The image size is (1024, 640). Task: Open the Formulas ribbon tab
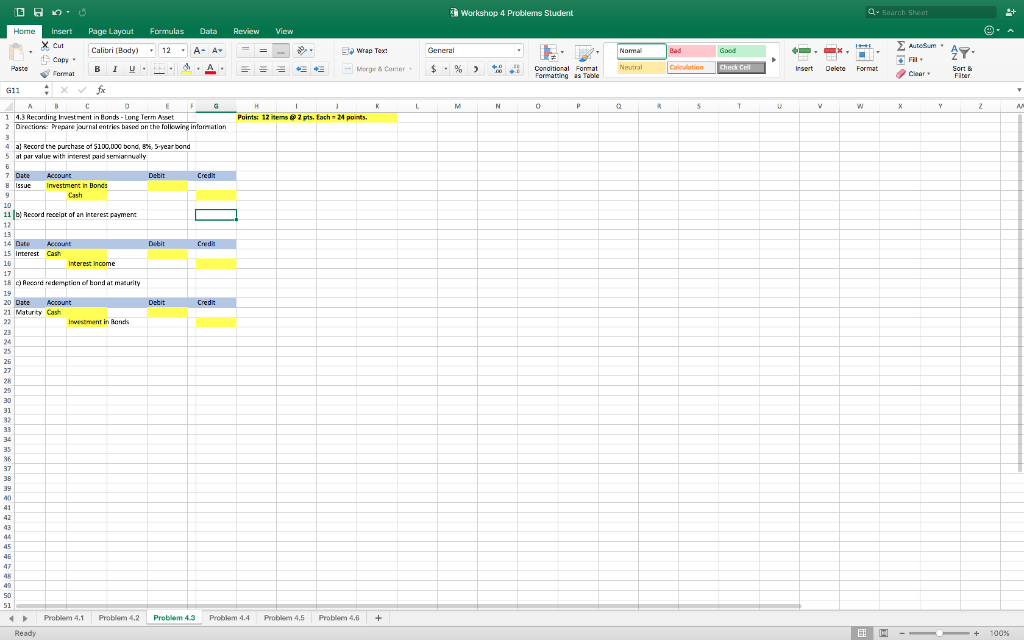(167, 31)
